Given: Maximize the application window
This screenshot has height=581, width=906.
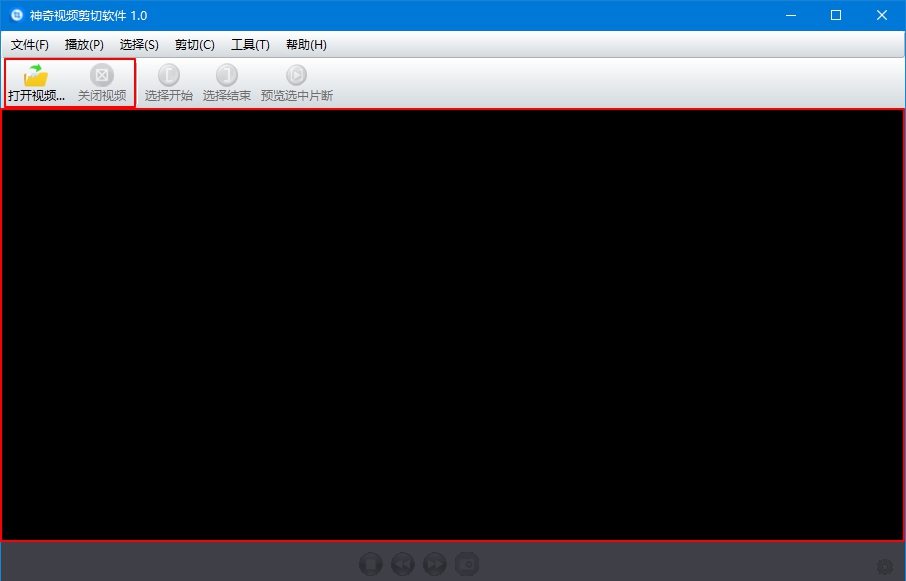Looking at the screenshot, I should click(x=836, y=15).
